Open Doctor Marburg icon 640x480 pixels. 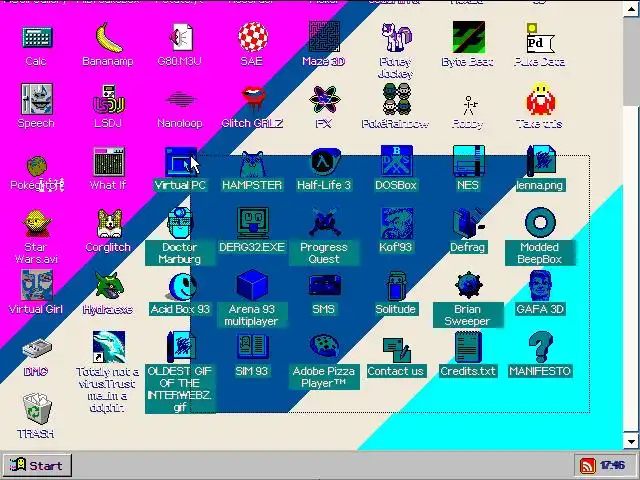tap(180, 223)
